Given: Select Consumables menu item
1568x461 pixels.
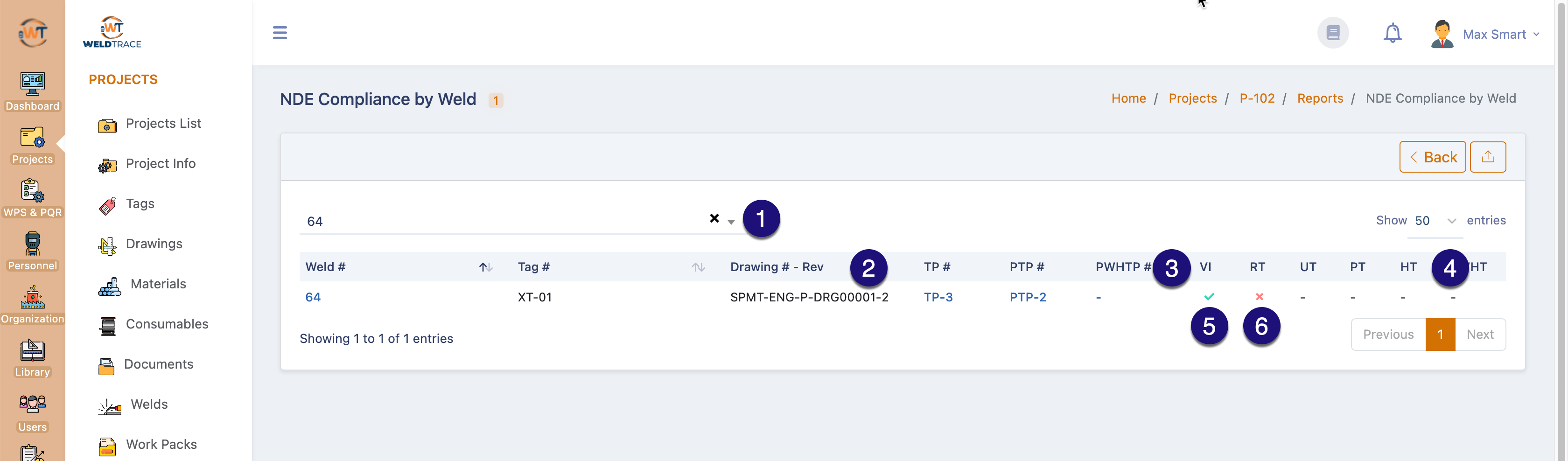Looking at the screenshot, I should pos(166,324).
